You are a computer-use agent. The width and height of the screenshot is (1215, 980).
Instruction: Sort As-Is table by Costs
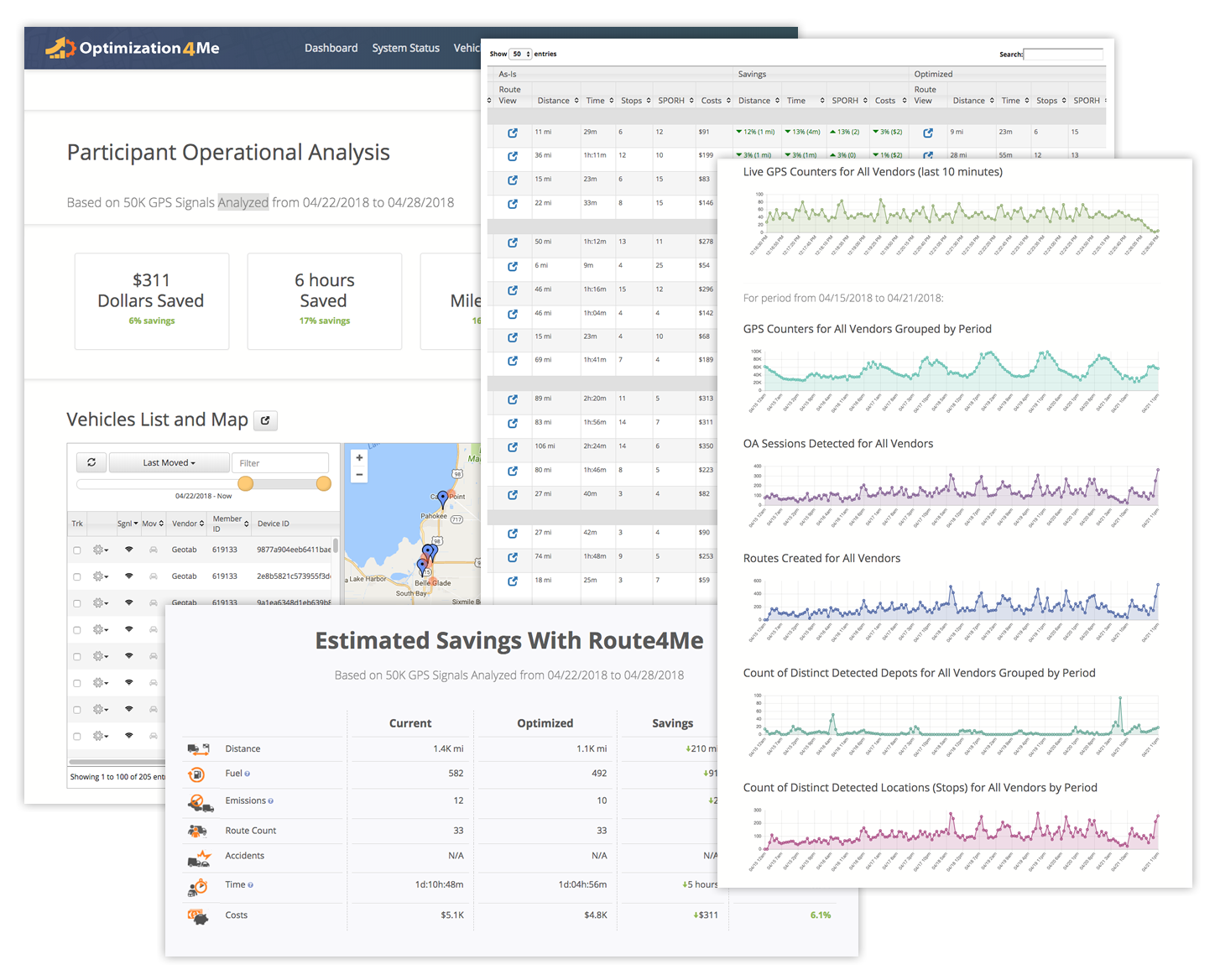tap(716, 101)
